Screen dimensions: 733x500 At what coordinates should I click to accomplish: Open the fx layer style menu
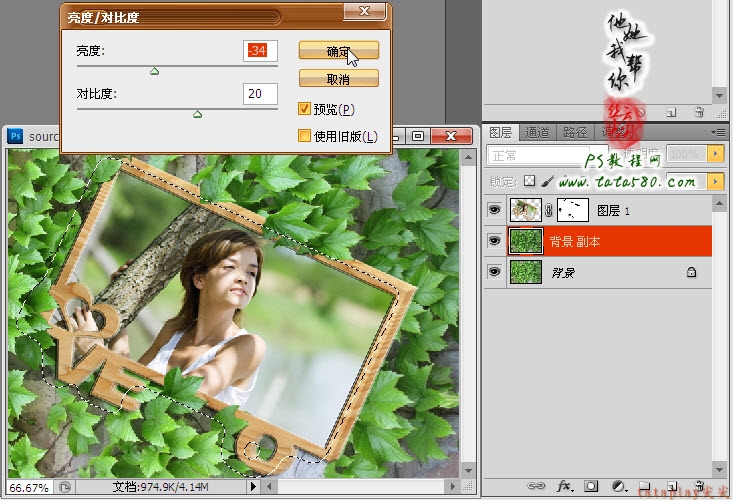coord(565,486)
